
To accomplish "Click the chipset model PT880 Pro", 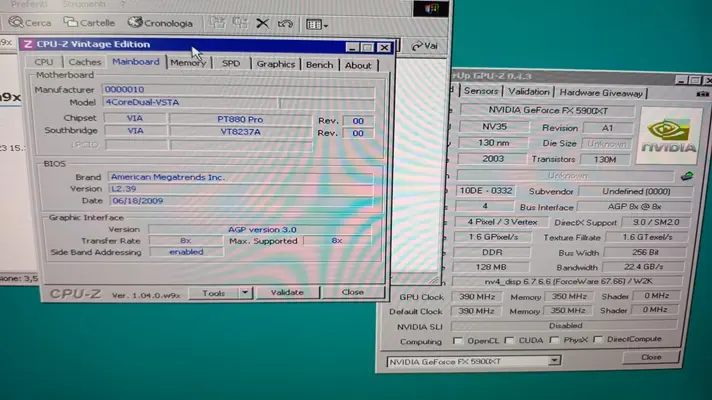I will [x=240, y=119].
